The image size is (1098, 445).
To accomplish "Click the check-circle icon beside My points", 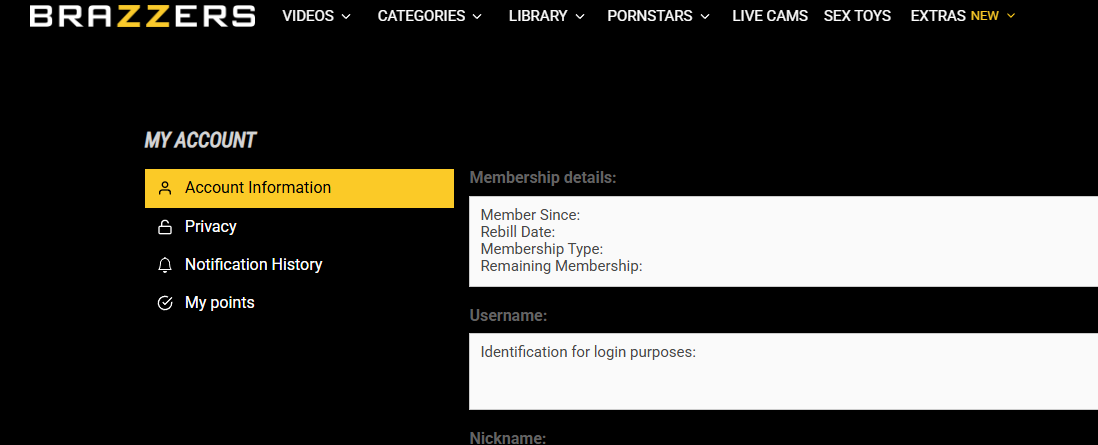I will (166, 303).
